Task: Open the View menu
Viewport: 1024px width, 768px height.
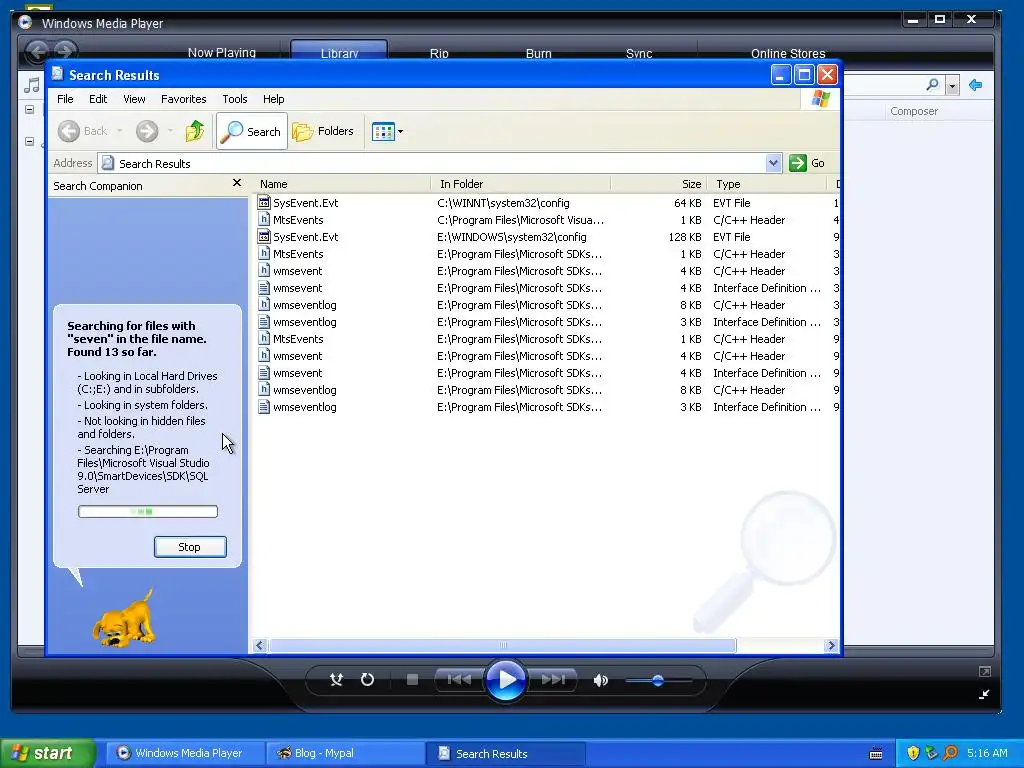Action: pyautogui.click(x=134, y=99)
